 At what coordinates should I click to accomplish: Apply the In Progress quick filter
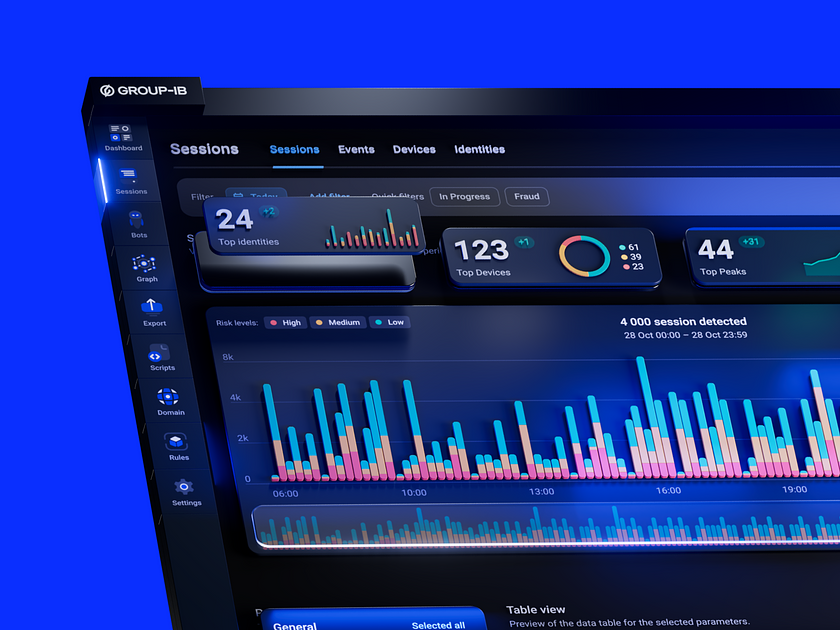pos(464,197)
